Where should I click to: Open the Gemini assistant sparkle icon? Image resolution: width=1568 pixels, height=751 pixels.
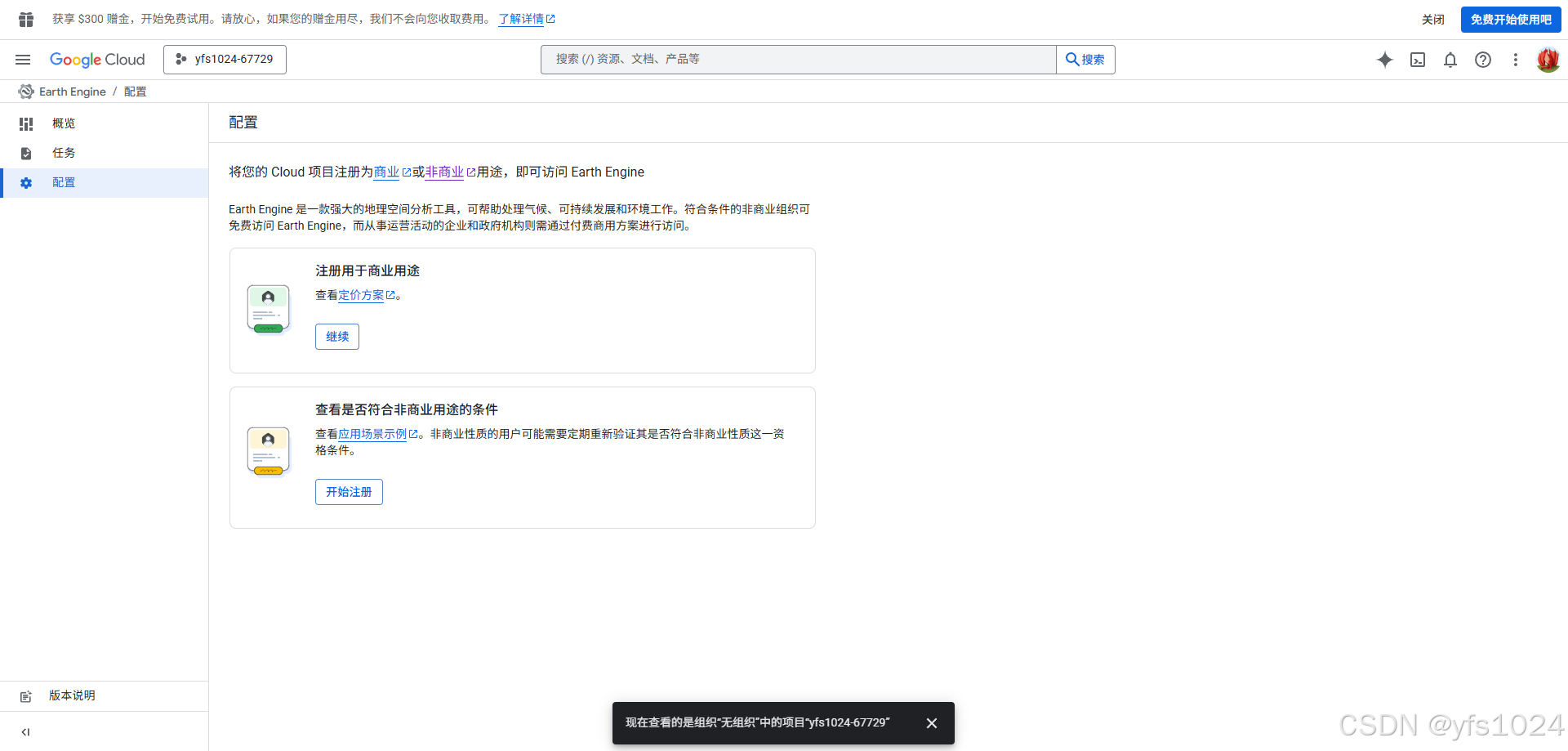tap(1385, 60)
